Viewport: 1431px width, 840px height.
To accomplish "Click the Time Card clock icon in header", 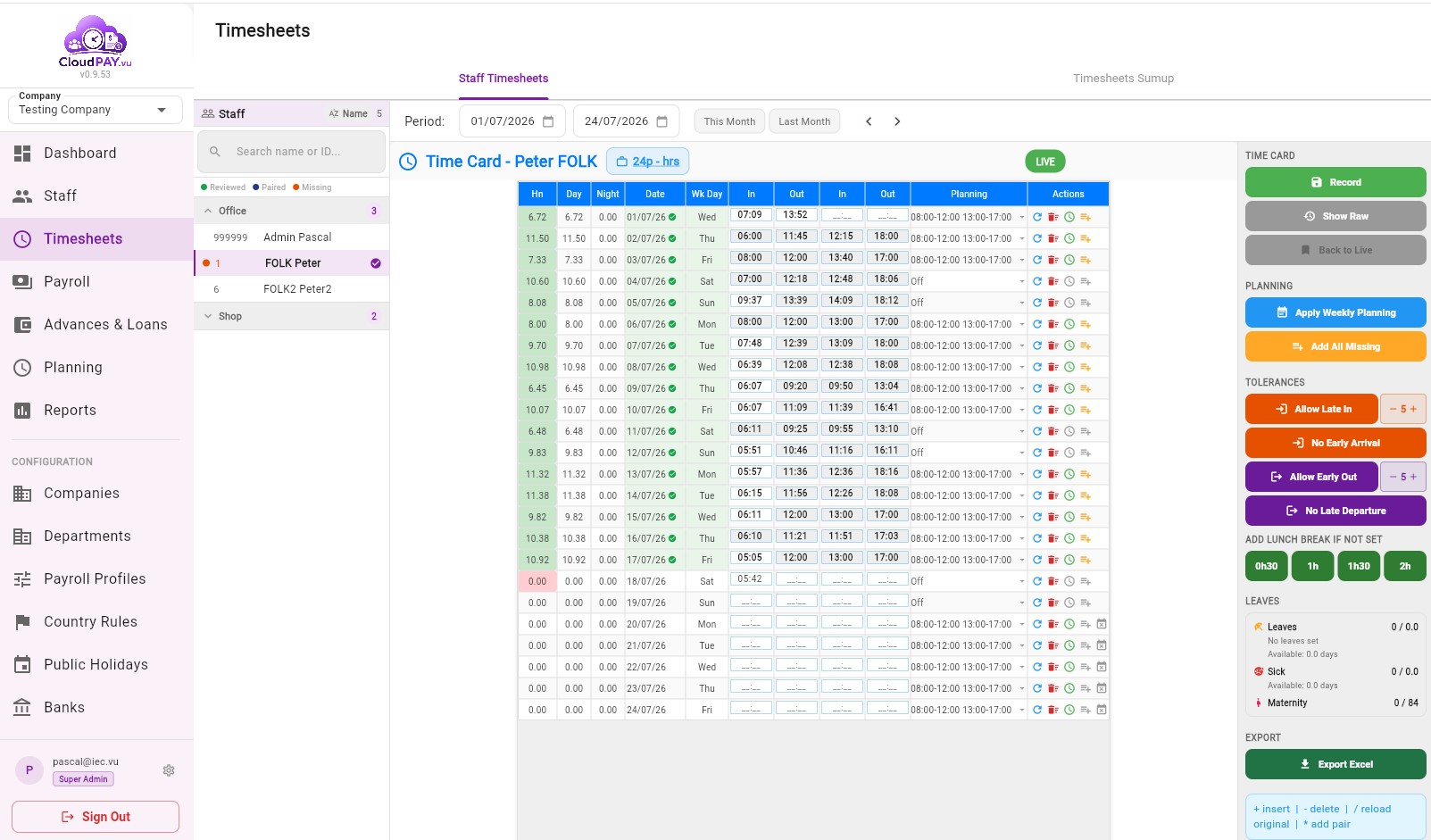I will coord(408,162).
